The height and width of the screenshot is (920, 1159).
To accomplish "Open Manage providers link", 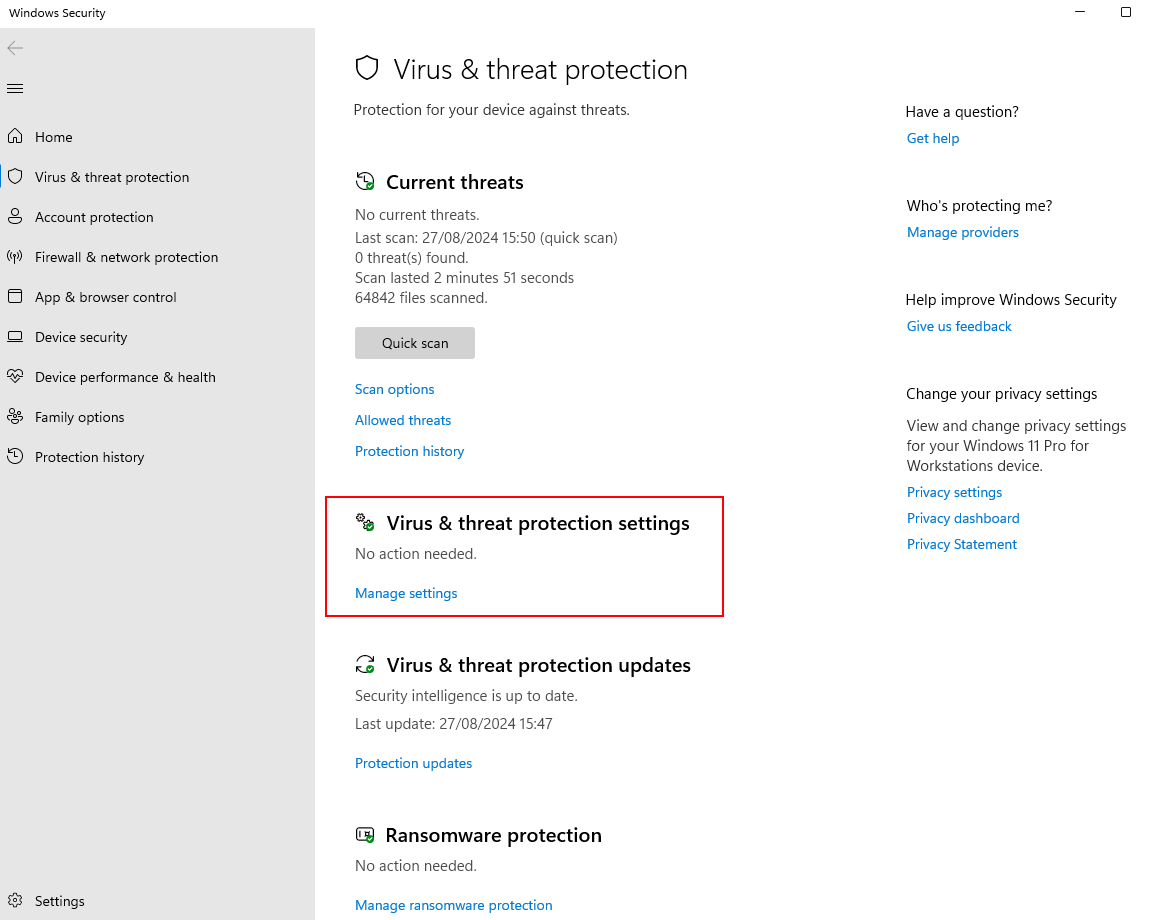I will 962,232.
